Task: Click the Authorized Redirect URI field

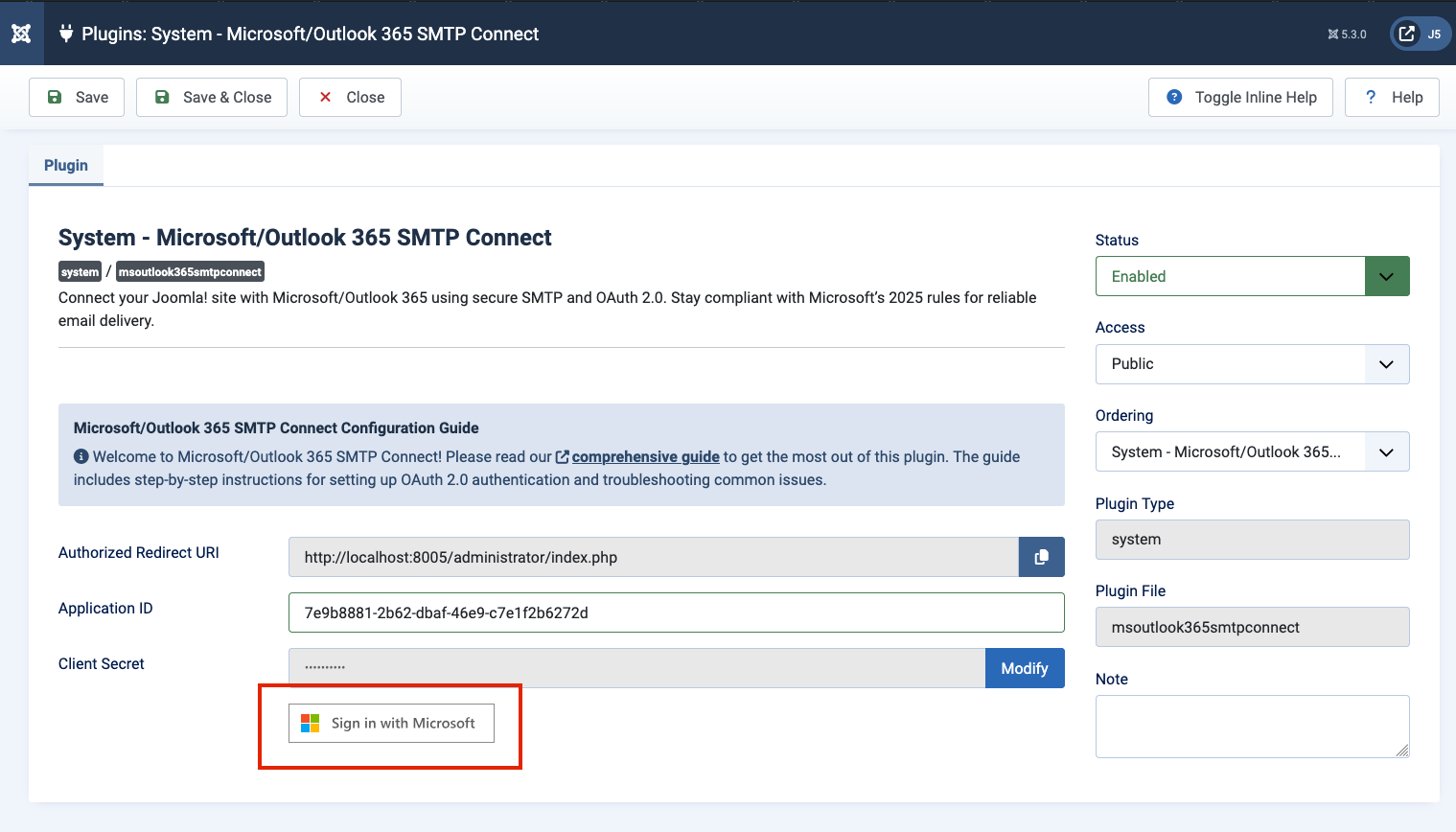Action: [x=653, y=557]
